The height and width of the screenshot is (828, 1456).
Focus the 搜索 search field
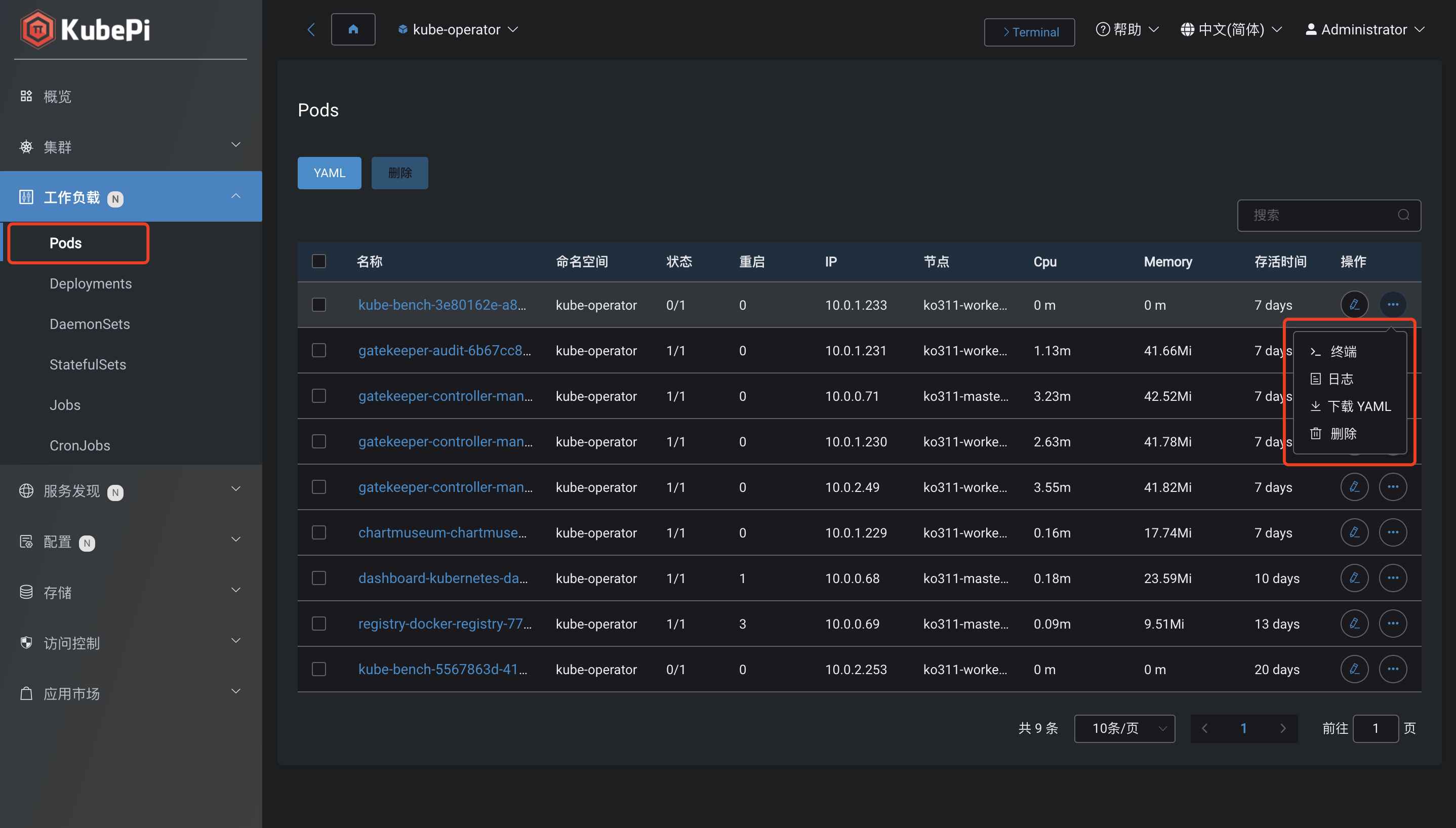pos(1329,215)
